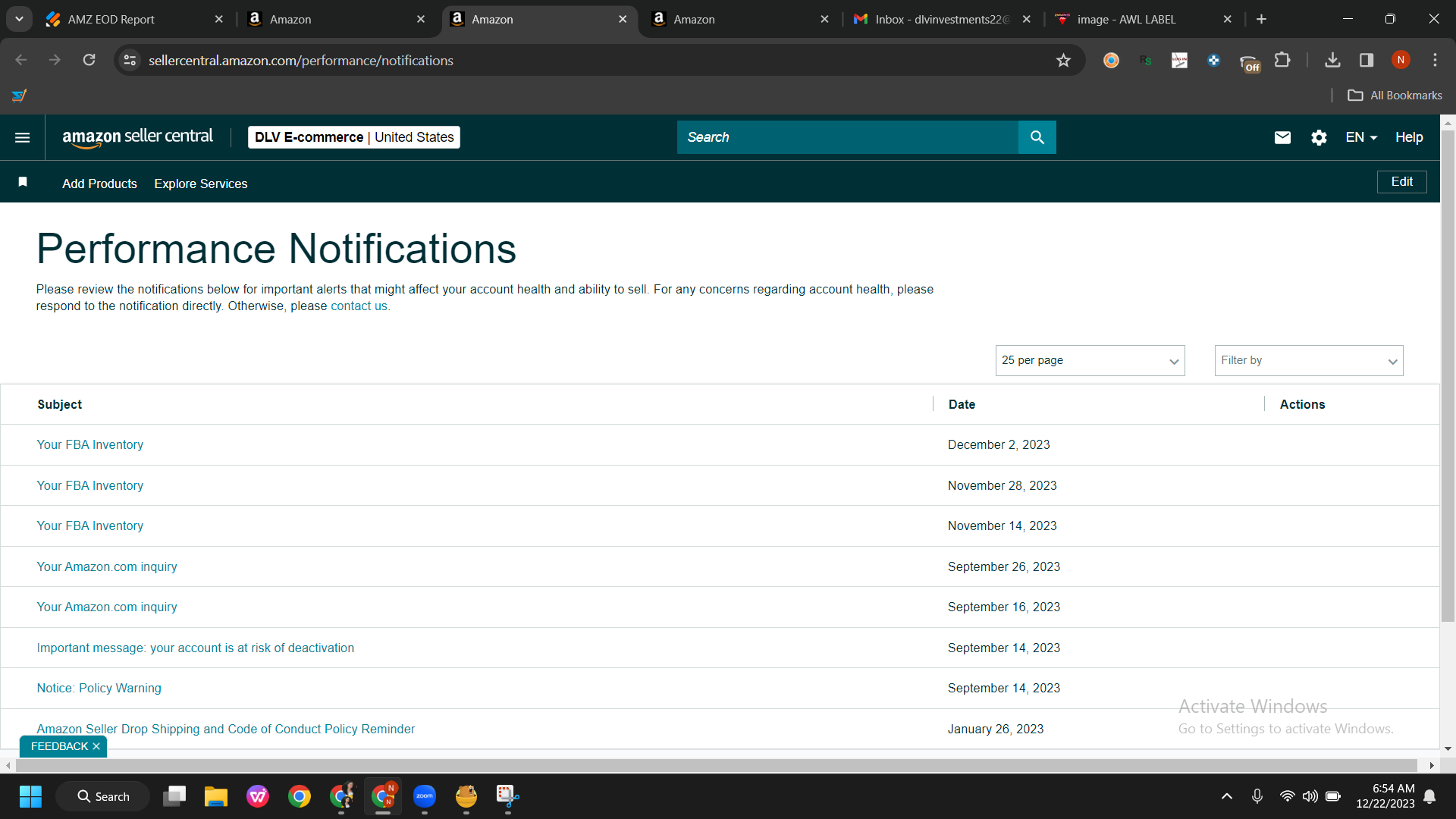Image resolution: width=1456 pixels, height=819 pixels.
Task: Click the contact us link
Action: (x=359, y=306)
